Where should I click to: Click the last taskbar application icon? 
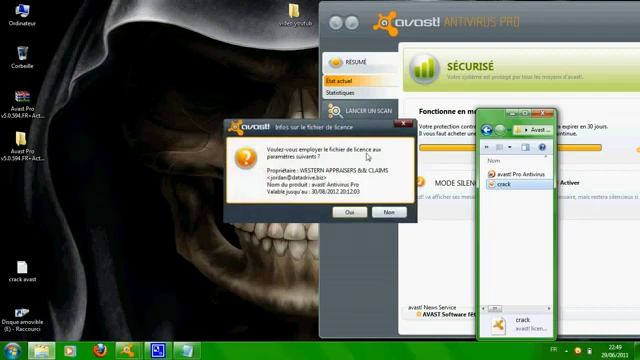point(187,351)
